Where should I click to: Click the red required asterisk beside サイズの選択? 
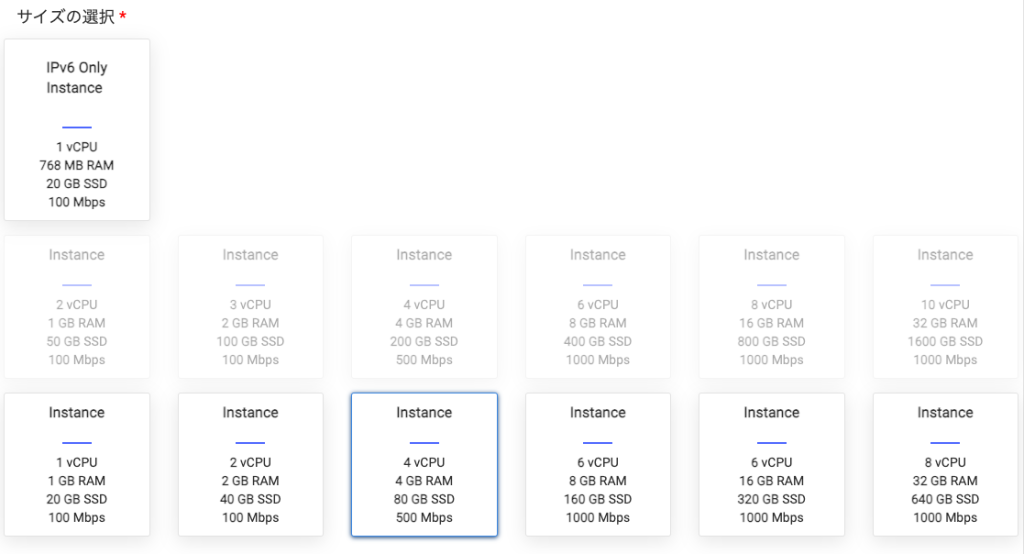click(x=123, y=16)
